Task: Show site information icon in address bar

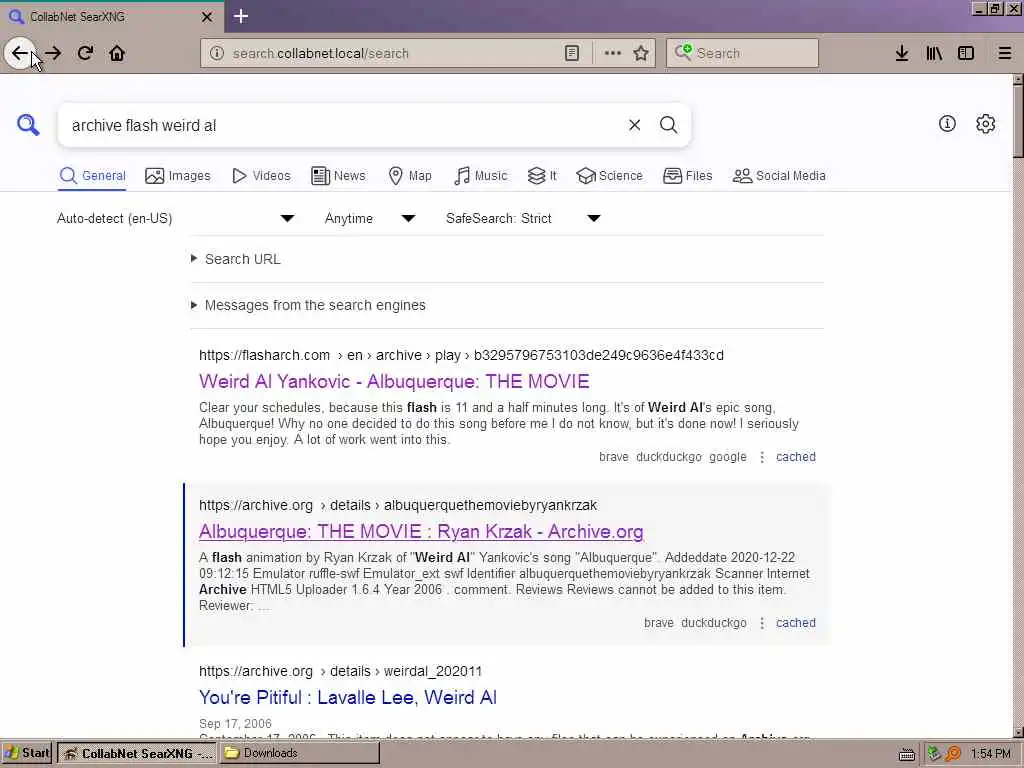Action: pyautogui.click(x=217, y=53)
